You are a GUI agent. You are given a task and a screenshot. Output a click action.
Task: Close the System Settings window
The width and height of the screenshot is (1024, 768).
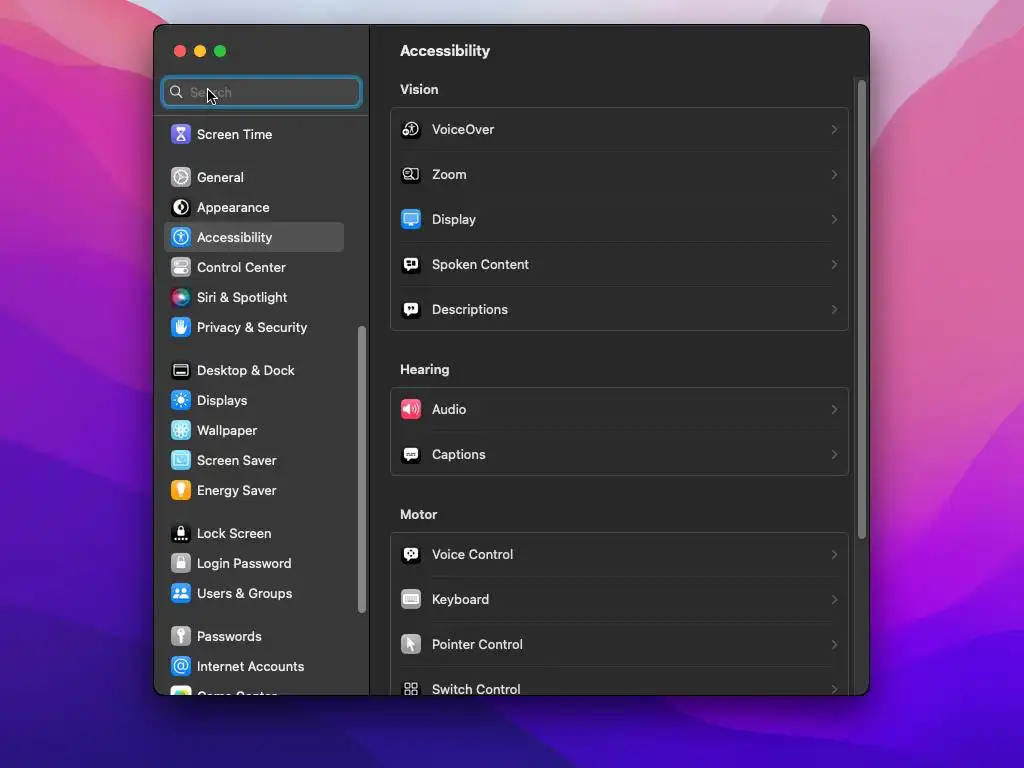coord(180,51)
